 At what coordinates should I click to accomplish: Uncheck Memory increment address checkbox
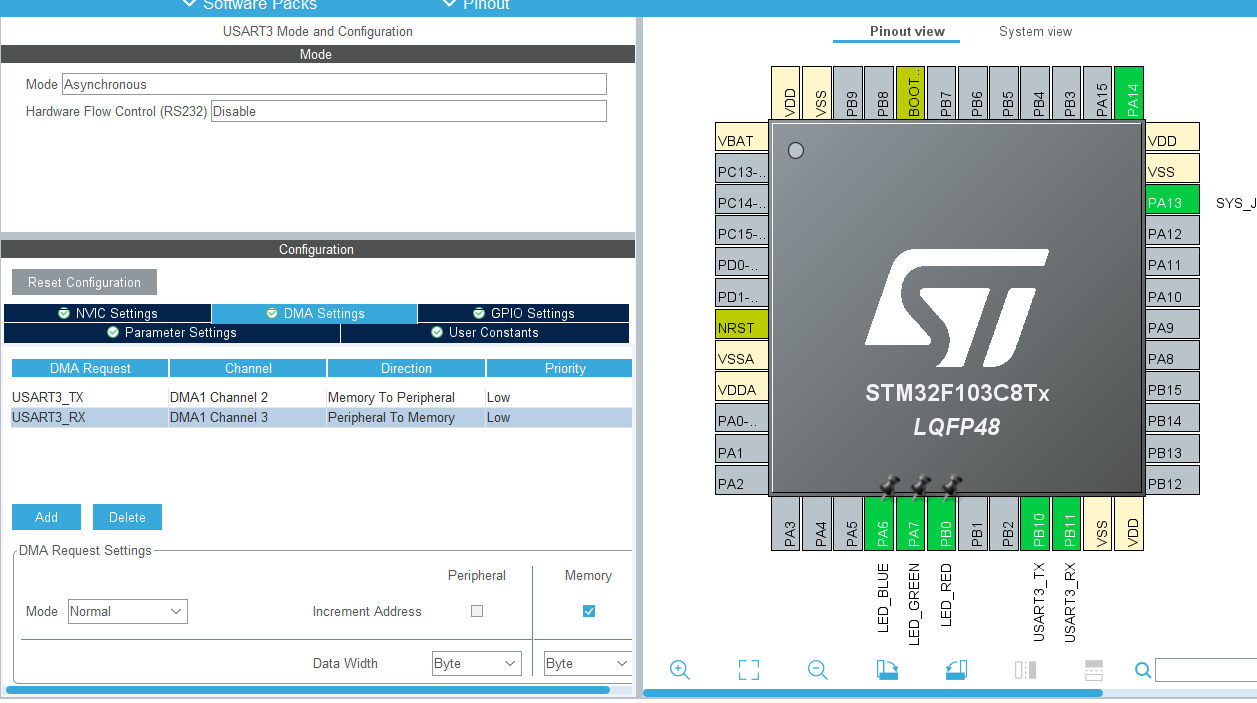tap(589, 611)
